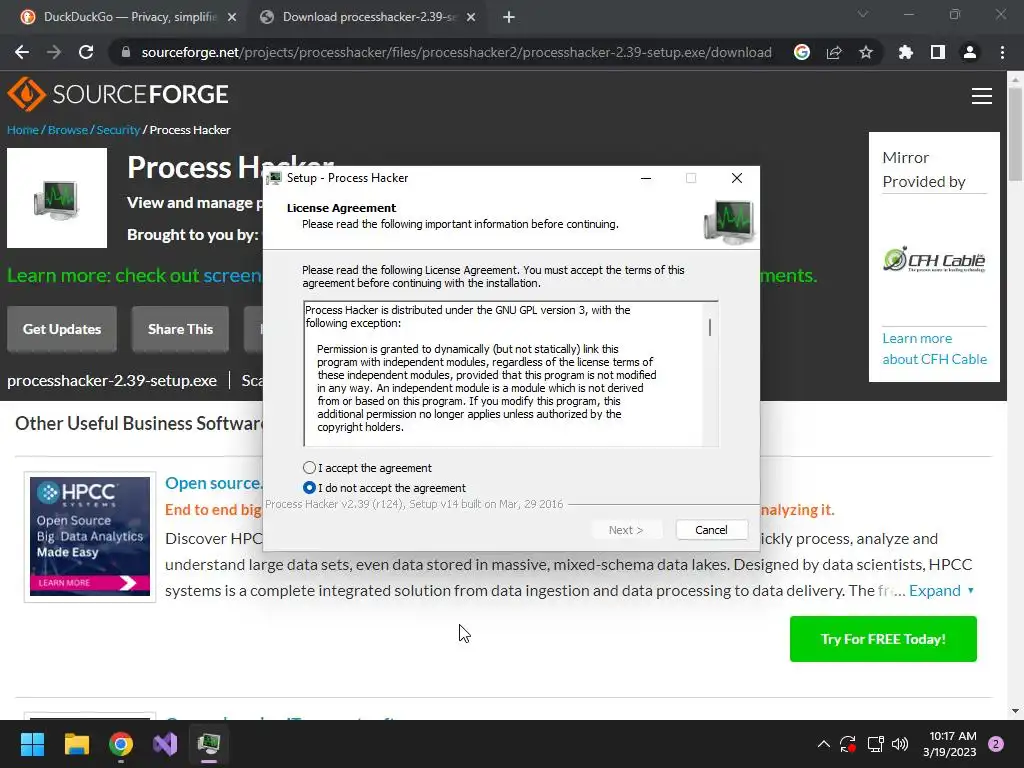
Task: Click the 'License Agreement' heading in setup
Action: (342, 208)
